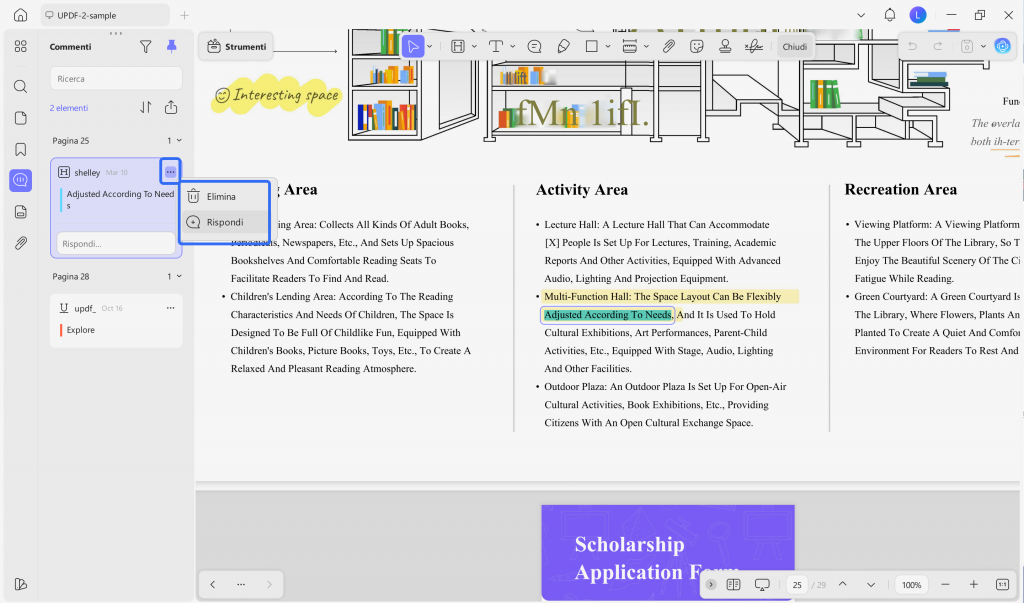Select the comments panel icon in the sidebar
Screen dimensions: 1024x603
point(21,180)
